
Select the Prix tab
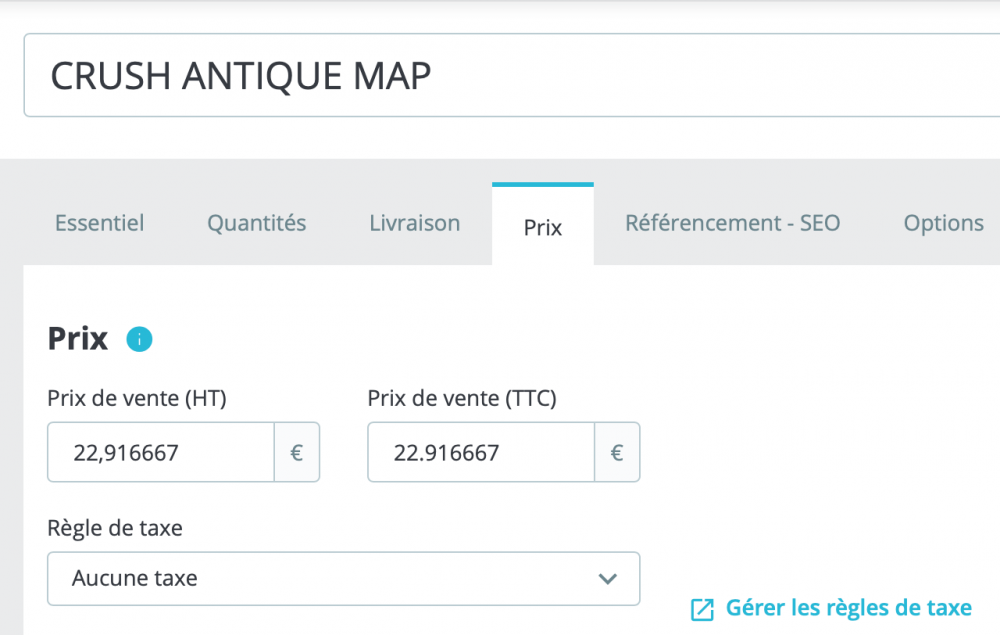[543, 228]
